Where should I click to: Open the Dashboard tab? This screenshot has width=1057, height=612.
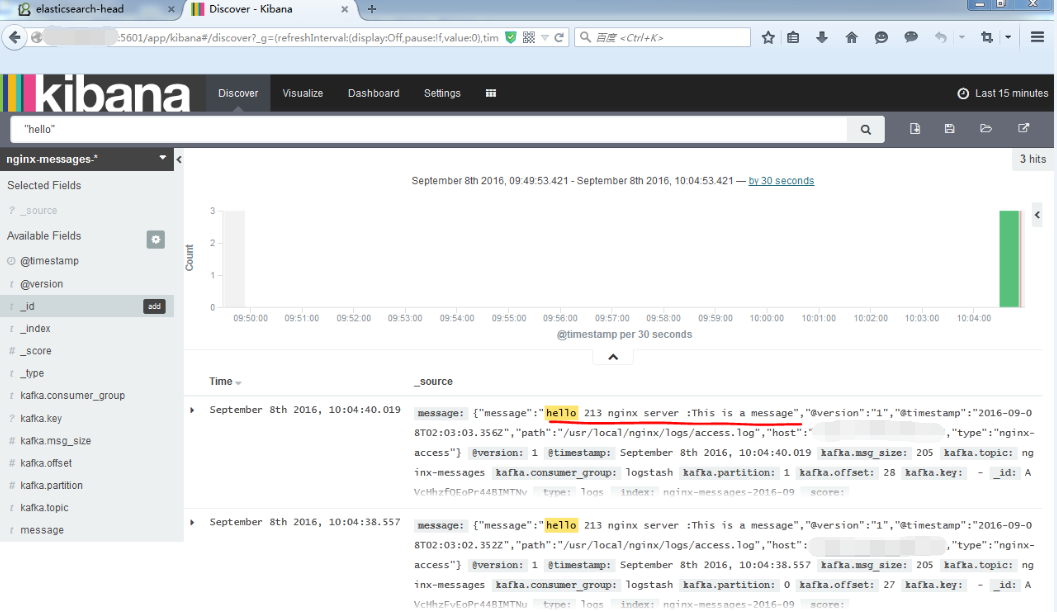373,93
